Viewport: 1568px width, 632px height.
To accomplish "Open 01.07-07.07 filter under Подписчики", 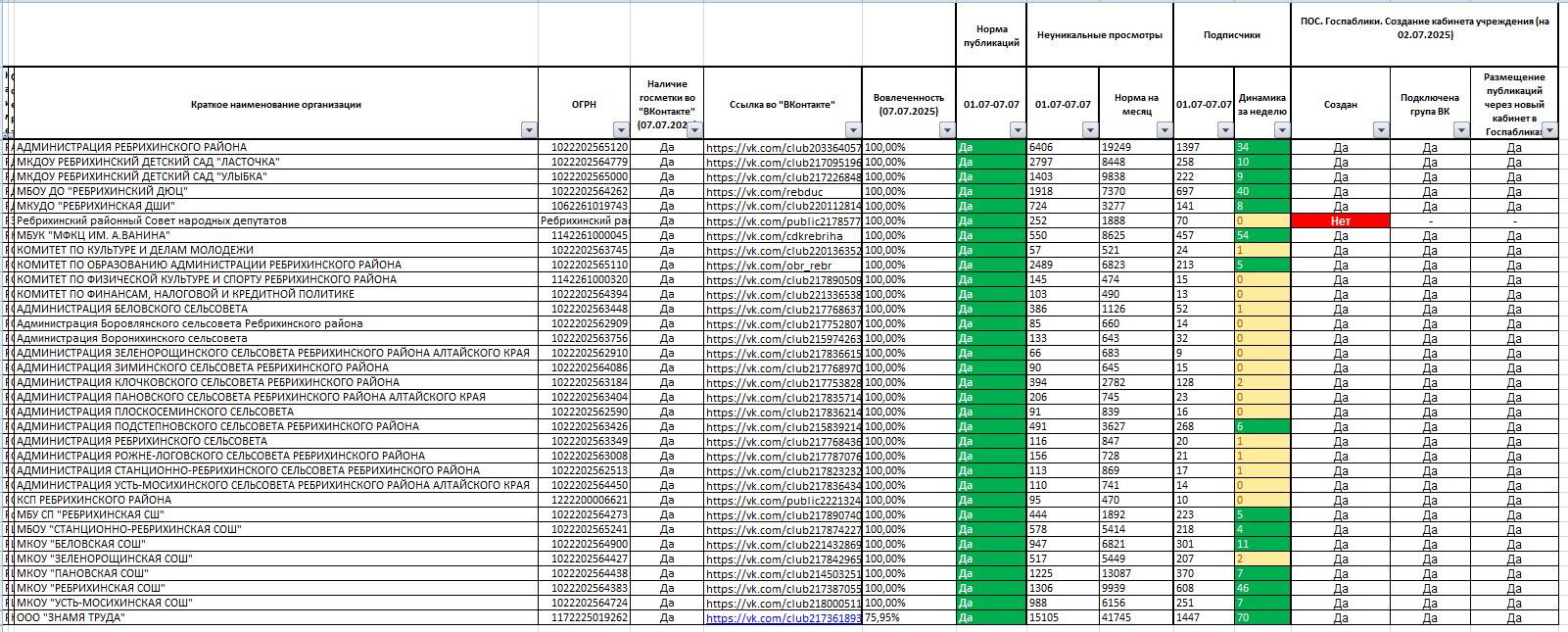I will click(1225, 130).
